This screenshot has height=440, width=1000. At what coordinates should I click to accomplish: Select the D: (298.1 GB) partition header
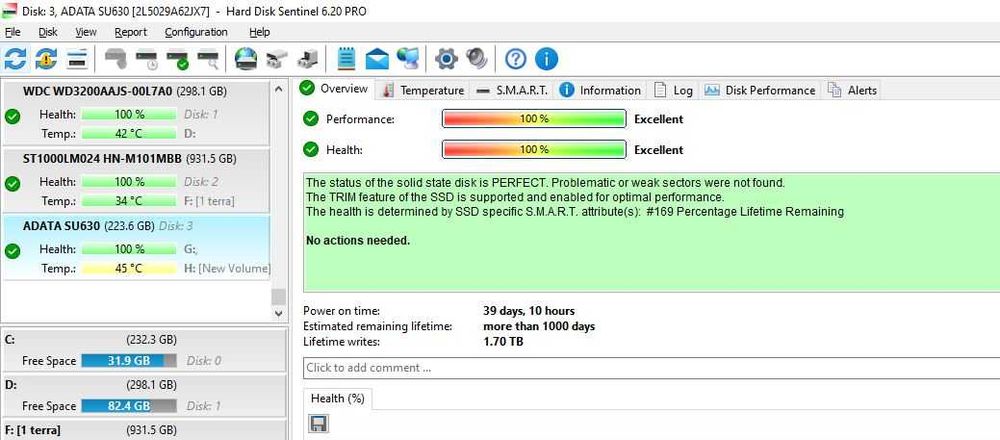[143, 385]
